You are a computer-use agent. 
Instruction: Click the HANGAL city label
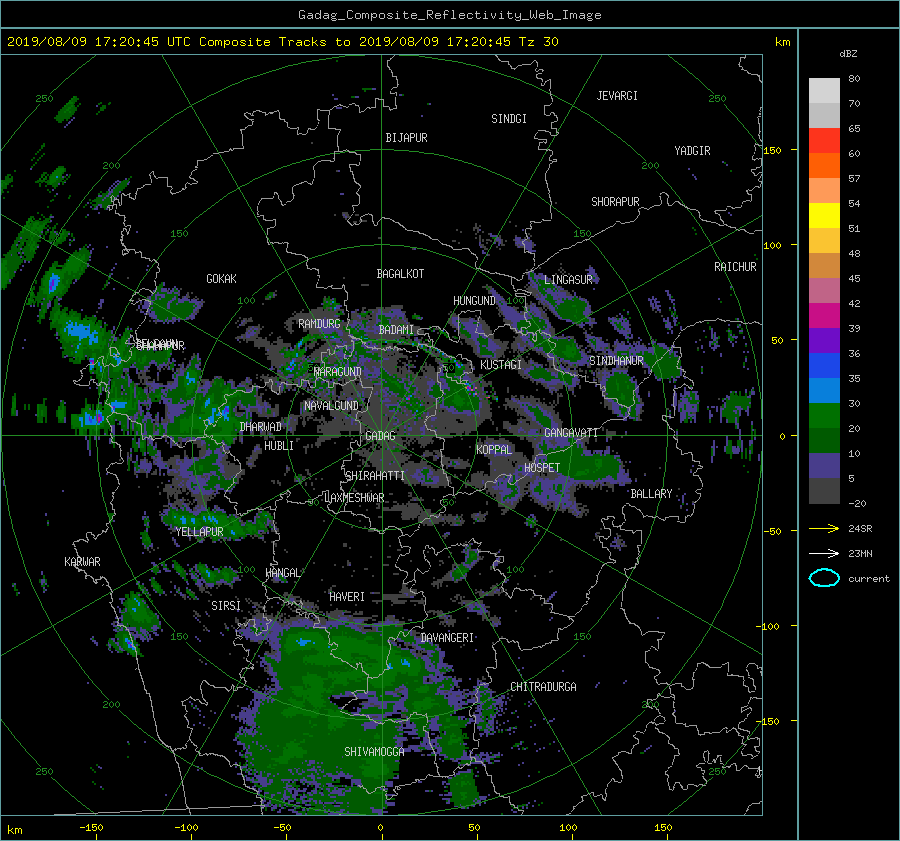(282, 573)
